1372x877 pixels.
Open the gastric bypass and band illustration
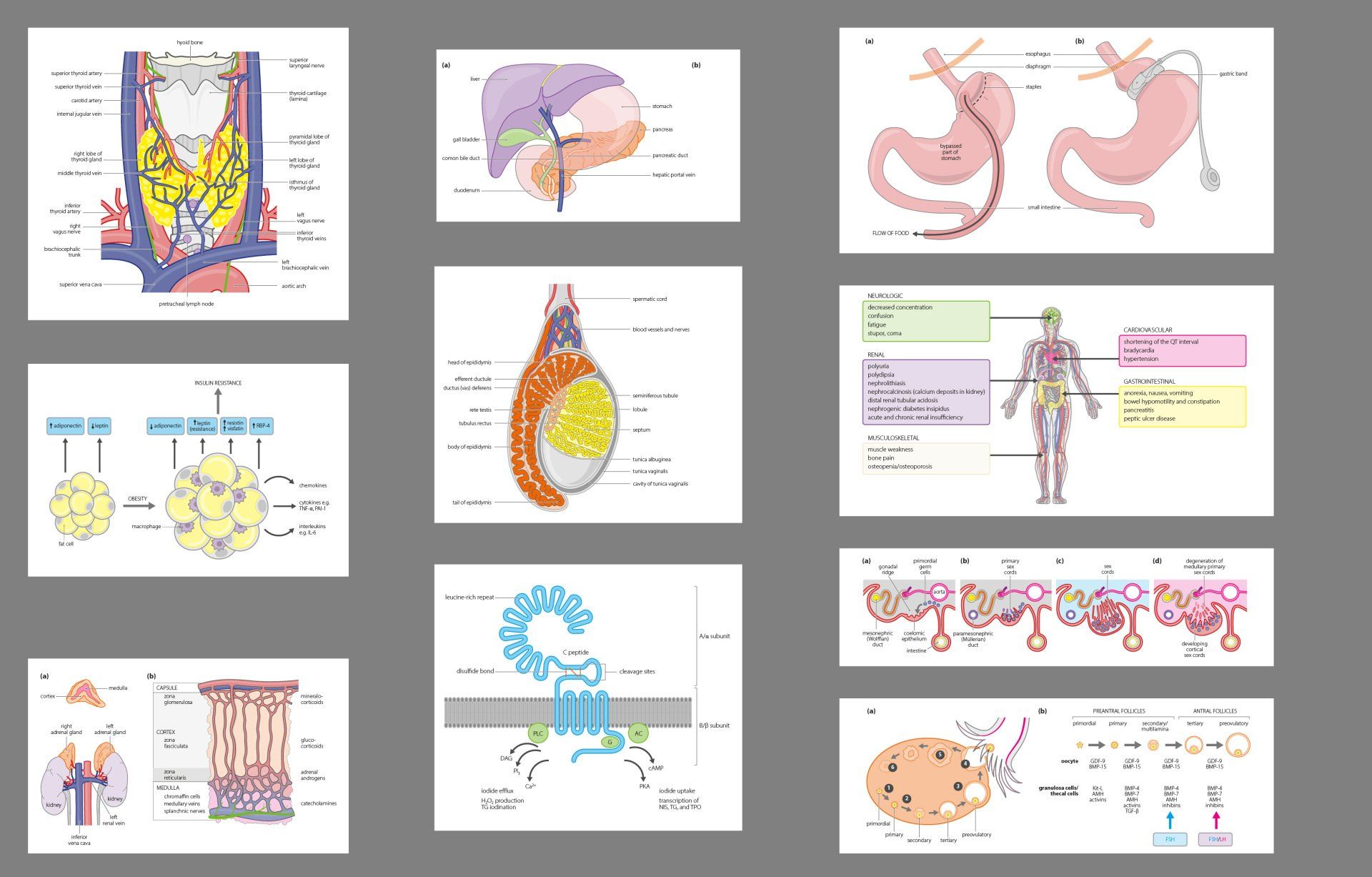1056,140
